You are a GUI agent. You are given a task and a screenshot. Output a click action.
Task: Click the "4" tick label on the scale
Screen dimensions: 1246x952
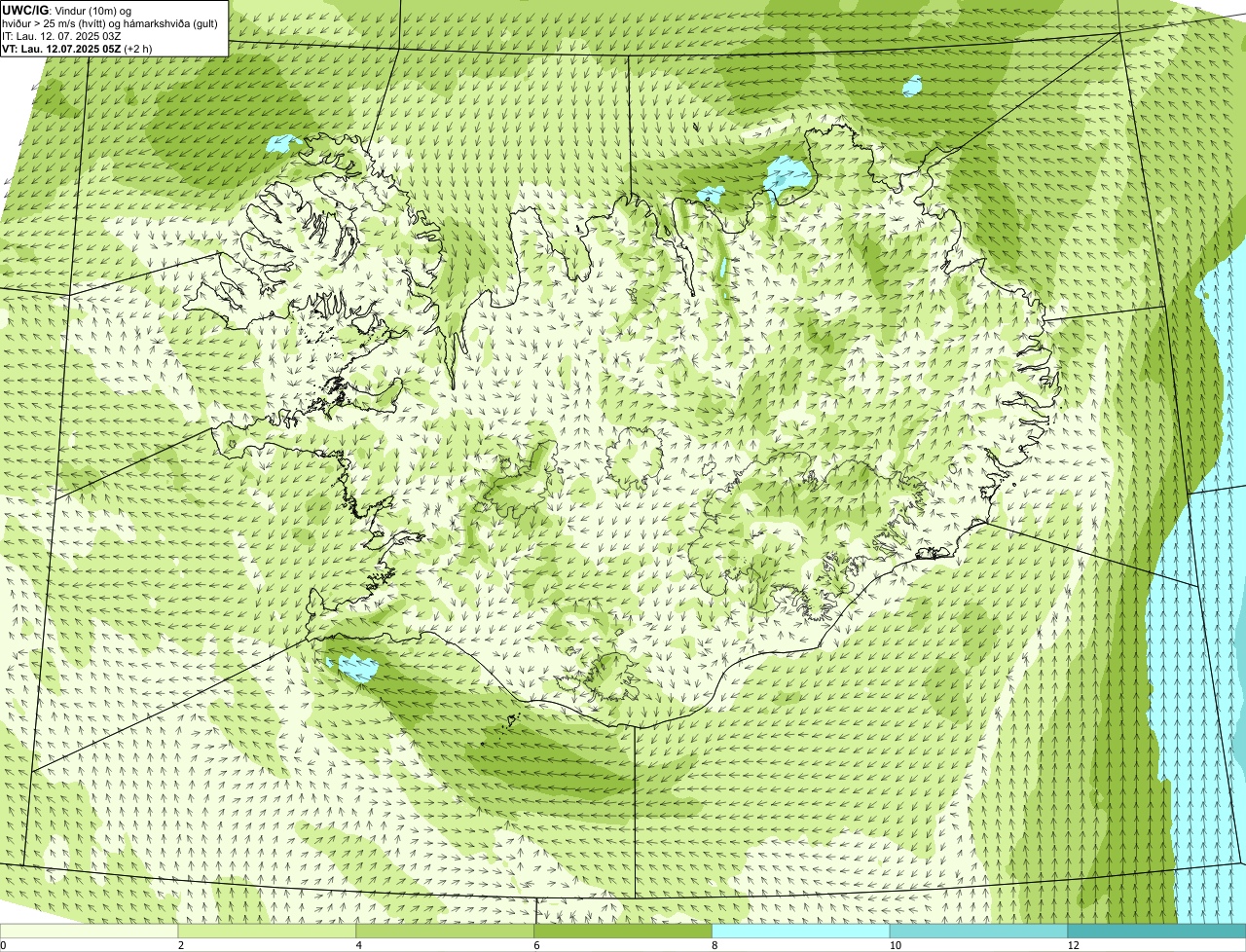[359, 945]
